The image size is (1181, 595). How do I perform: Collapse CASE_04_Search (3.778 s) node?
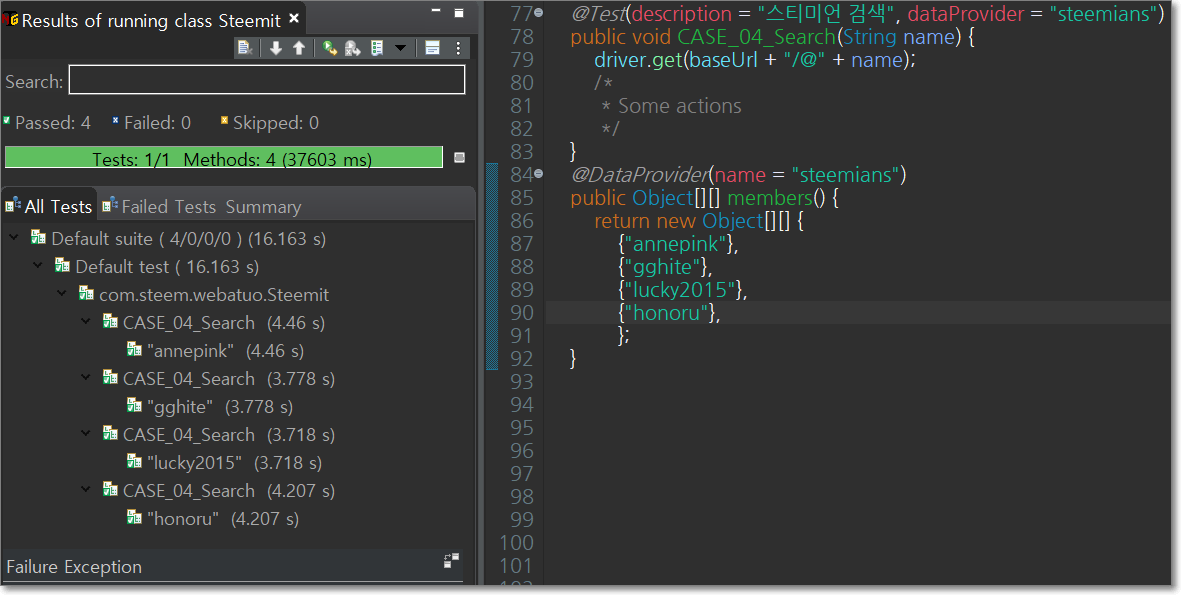tap(87, 377)
